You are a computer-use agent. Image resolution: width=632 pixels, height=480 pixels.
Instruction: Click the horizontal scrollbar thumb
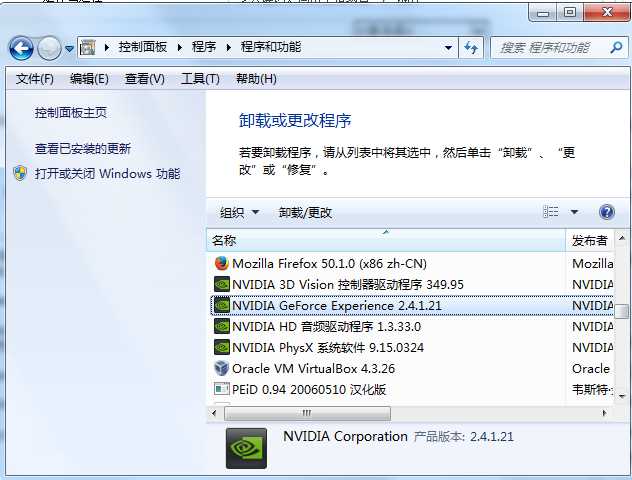(307, 413)
